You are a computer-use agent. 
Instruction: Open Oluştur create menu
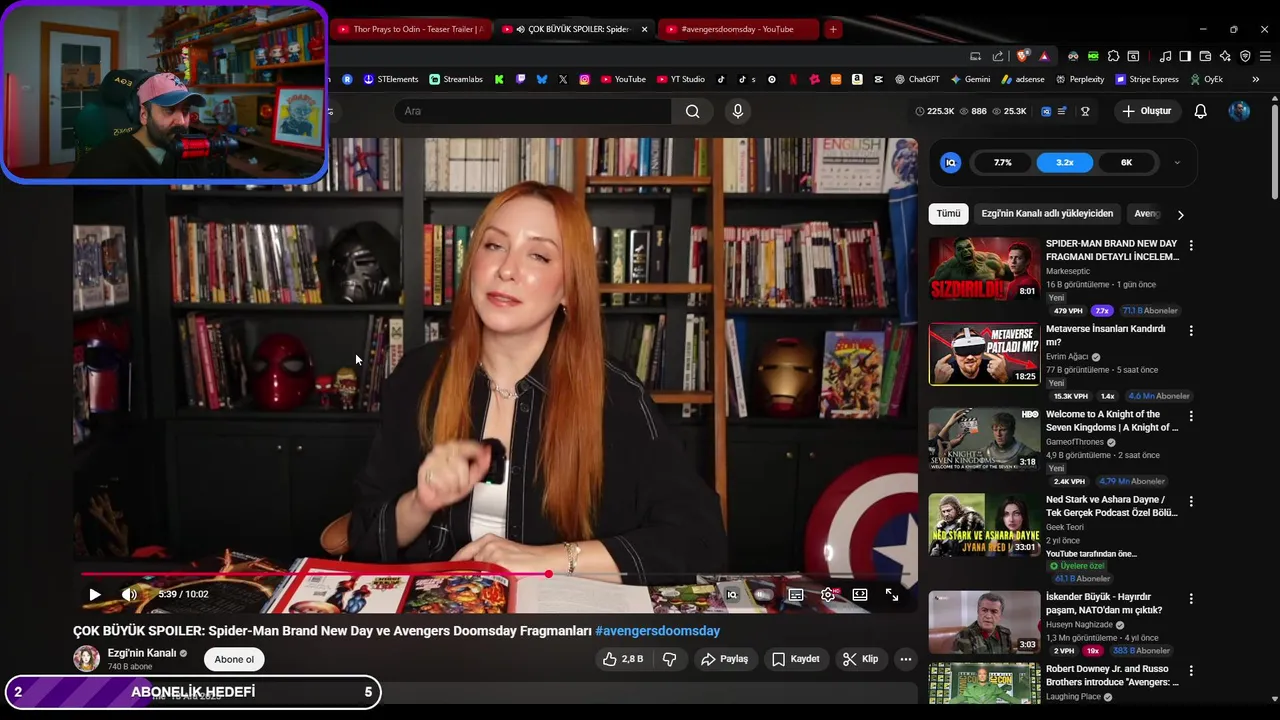(x=1146, y=111)
